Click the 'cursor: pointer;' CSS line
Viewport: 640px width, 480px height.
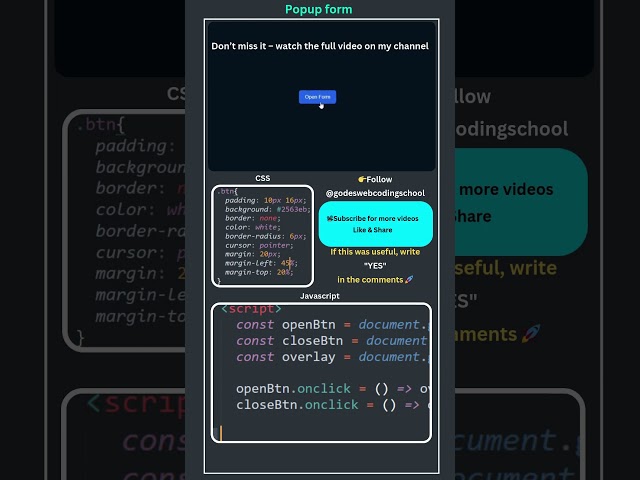pyautogui.click(x=259, y=245)
